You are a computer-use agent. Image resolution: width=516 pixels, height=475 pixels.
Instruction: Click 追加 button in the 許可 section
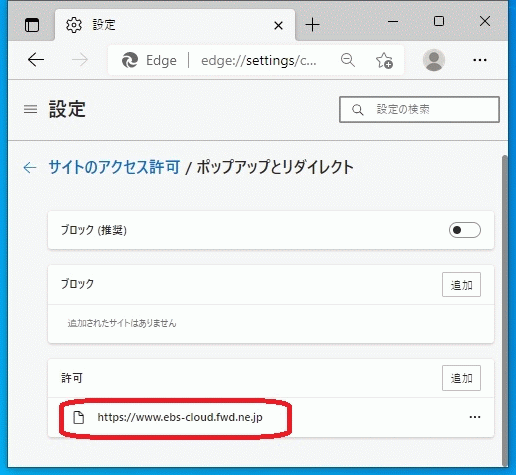coord(461,378)
